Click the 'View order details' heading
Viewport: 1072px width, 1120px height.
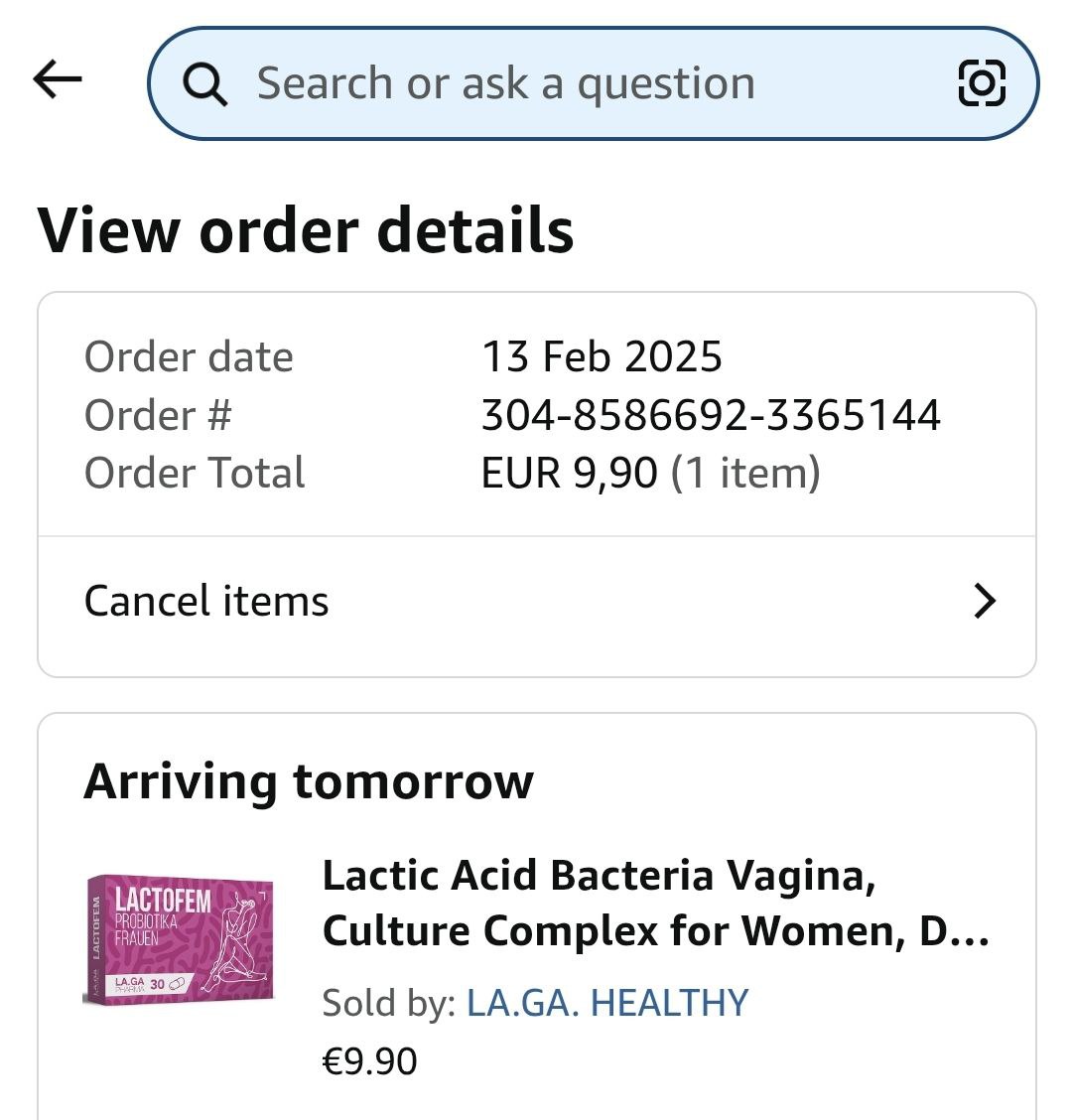(x=306, y=230)
